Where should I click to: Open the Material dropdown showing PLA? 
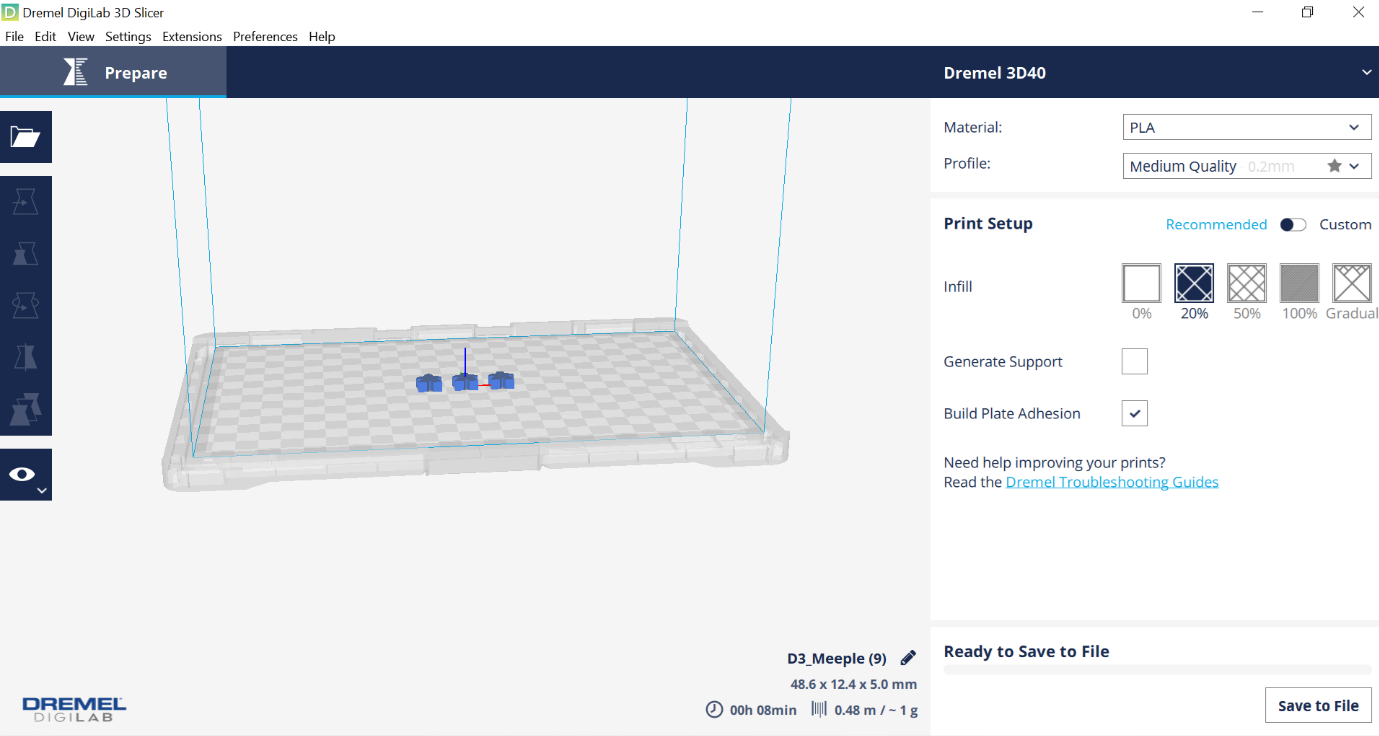point(1247,128)
